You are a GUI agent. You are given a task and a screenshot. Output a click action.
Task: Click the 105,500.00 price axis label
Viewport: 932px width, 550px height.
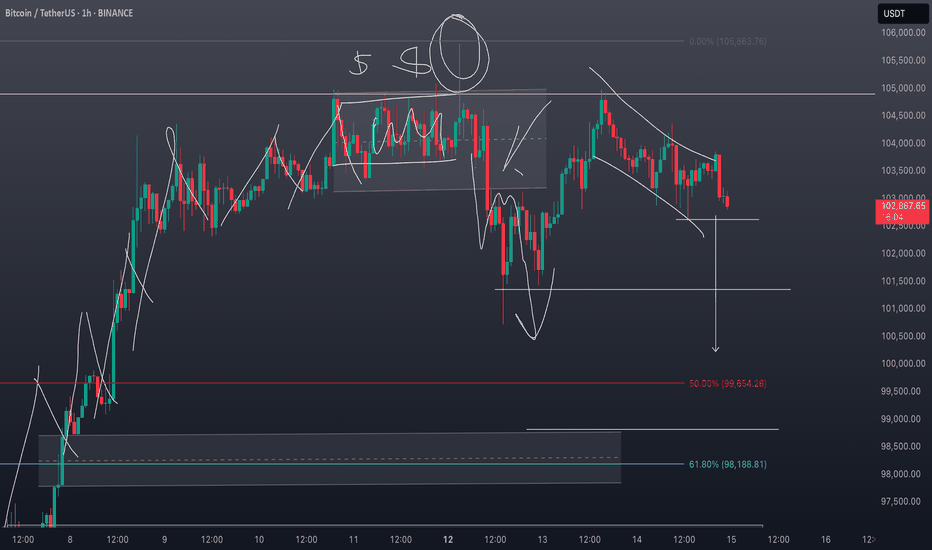(903, 60)
